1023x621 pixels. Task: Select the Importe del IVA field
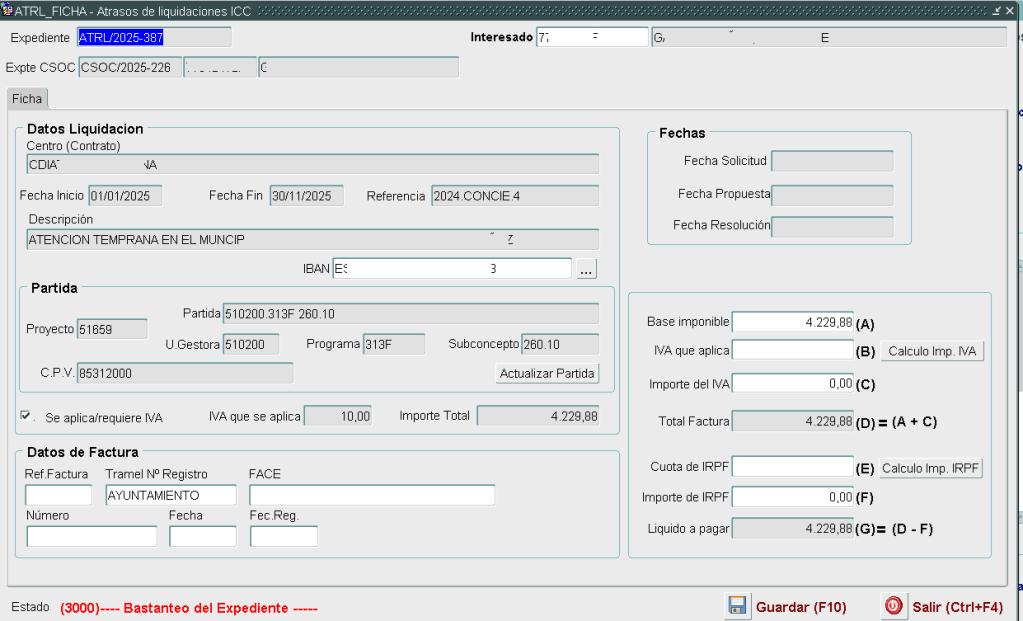(x=793, y=383)
